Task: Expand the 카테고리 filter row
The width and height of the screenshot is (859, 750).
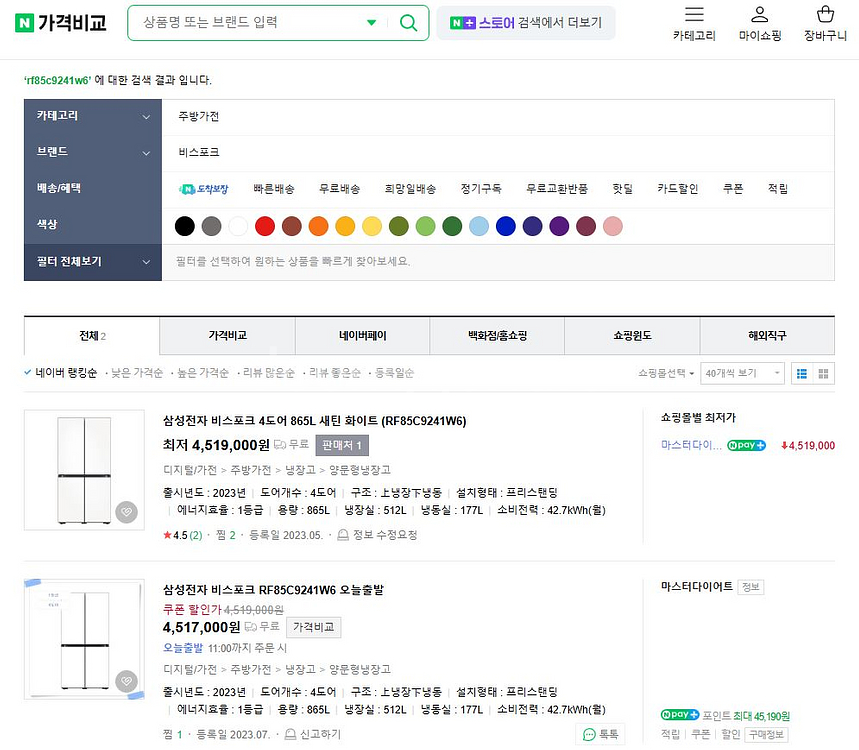Action: pyautogui.click(x=93, y=116)
